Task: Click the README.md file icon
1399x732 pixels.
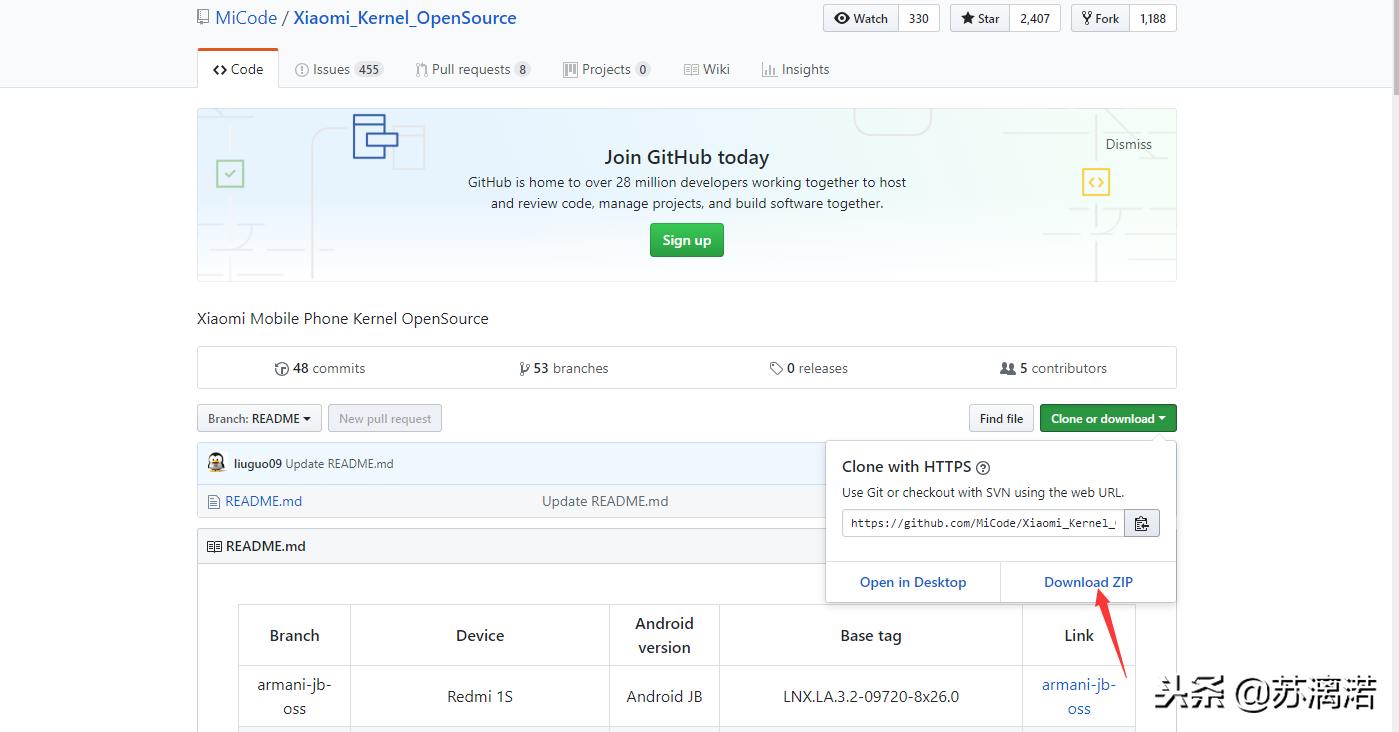Action: coord(213,501)
